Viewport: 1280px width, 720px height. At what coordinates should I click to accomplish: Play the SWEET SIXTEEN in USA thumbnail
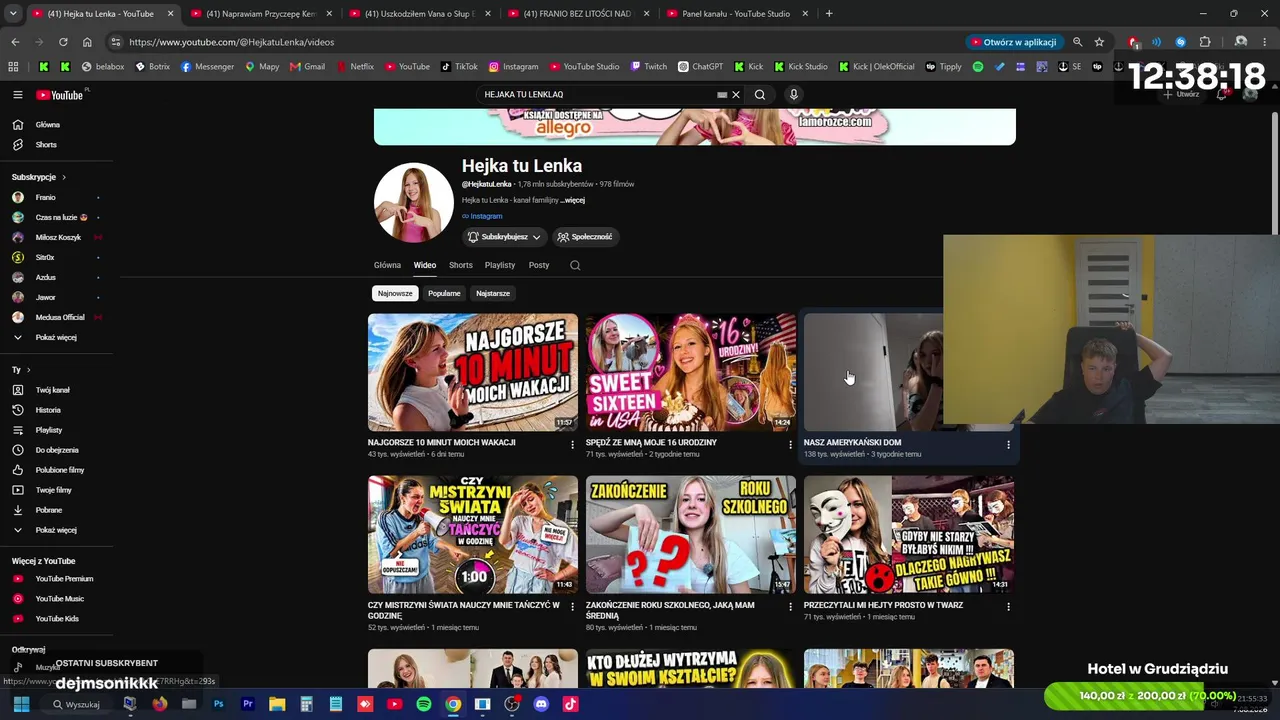click(691, 372)
